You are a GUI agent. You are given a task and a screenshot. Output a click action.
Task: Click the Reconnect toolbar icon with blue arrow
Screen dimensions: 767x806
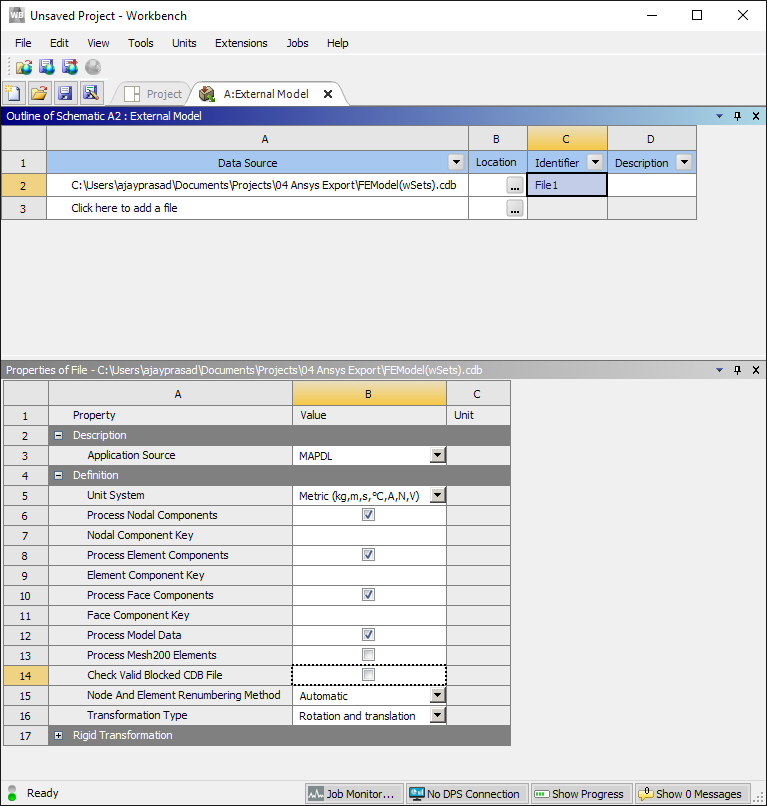[47, 67]
